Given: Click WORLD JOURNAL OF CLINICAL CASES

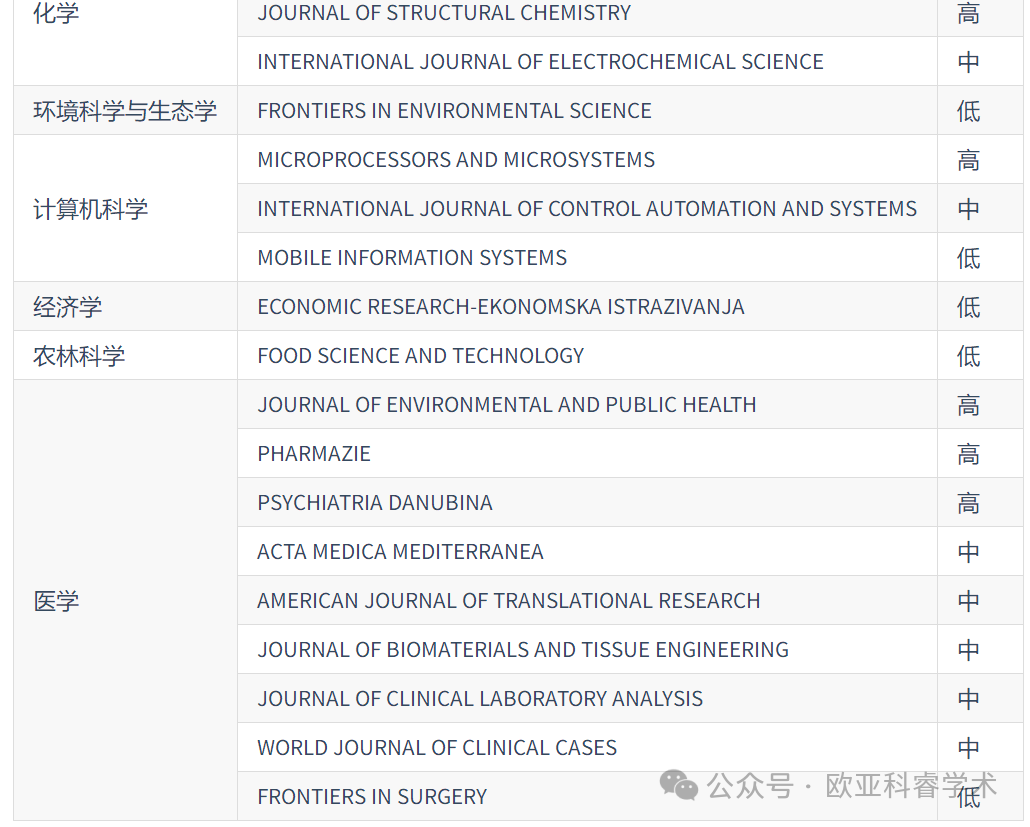Looking at the screenshot, I should [x=437, y=748].
